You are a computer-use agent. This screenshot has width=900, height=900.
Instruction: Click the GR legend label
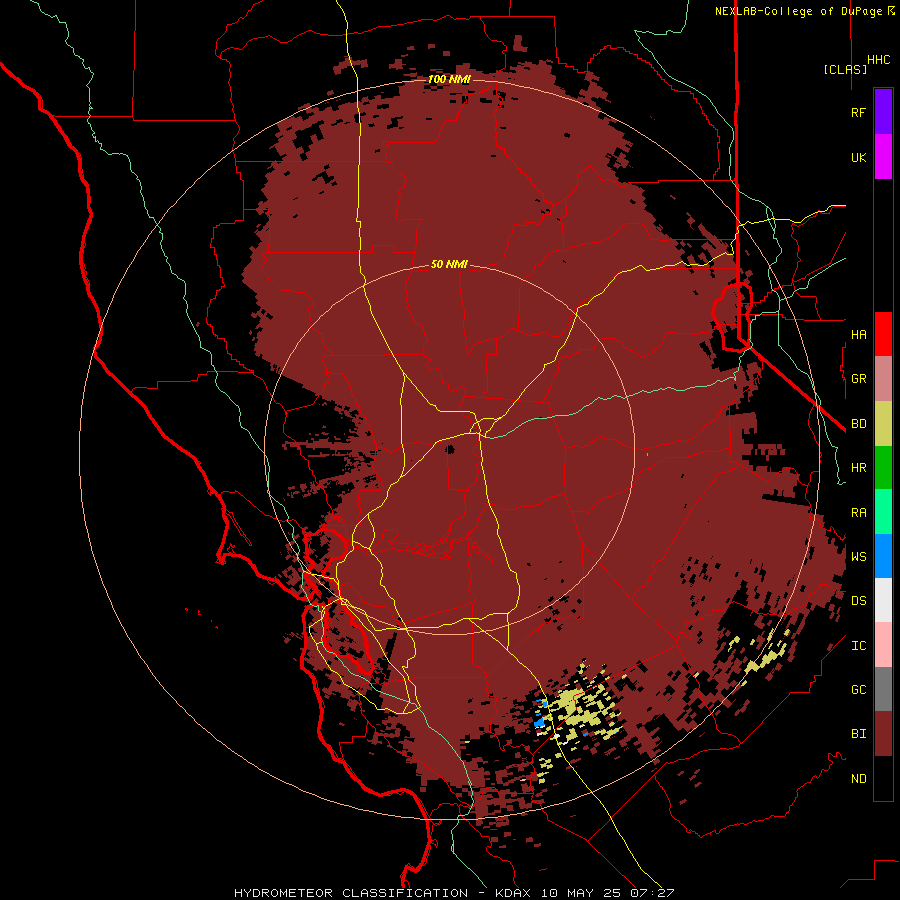tap(858, 379)
